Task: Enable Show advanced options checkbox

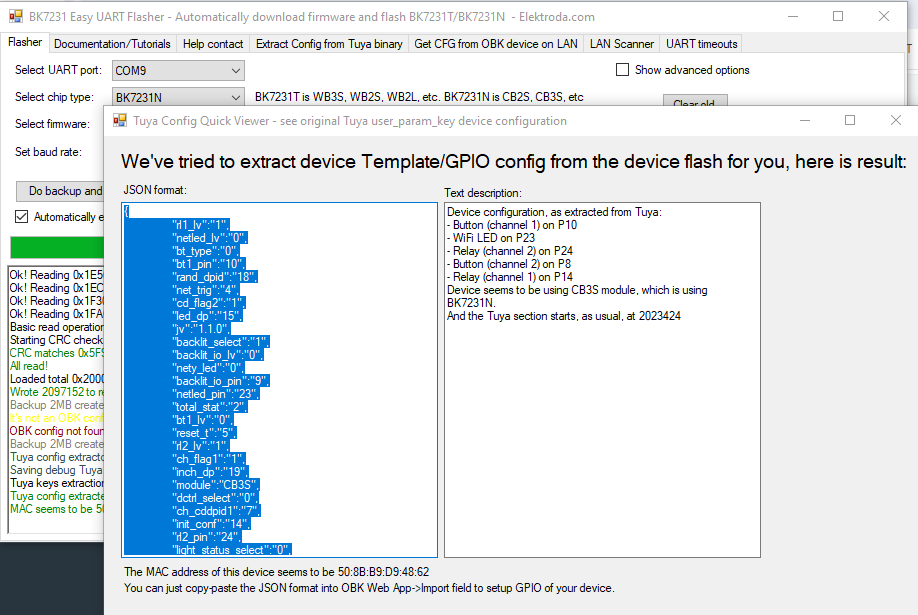Action: (x=622, y=70)
